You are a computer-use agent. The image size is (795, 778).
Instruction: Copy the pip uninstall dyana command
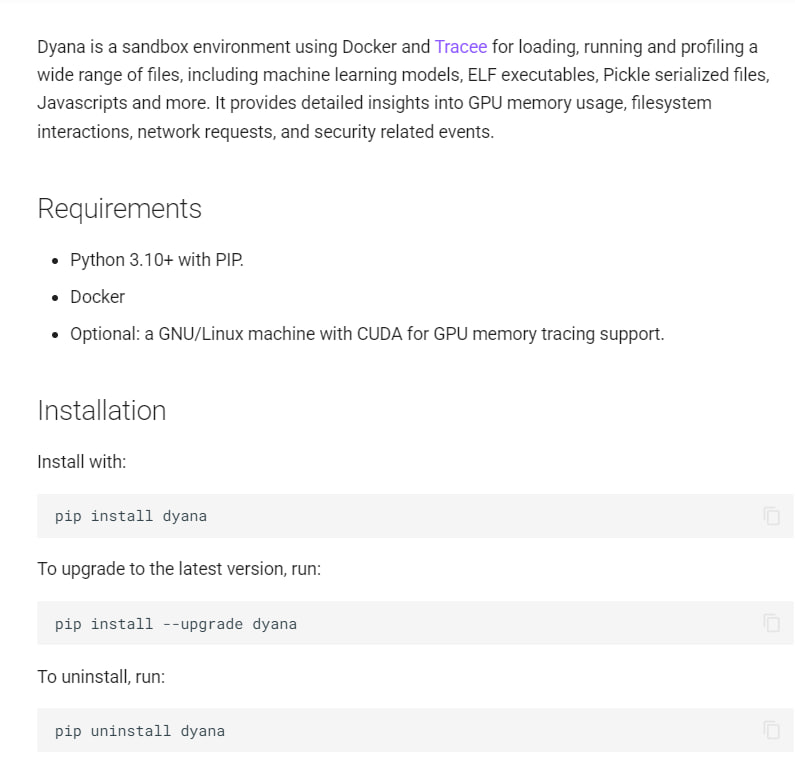pos(771,730)
